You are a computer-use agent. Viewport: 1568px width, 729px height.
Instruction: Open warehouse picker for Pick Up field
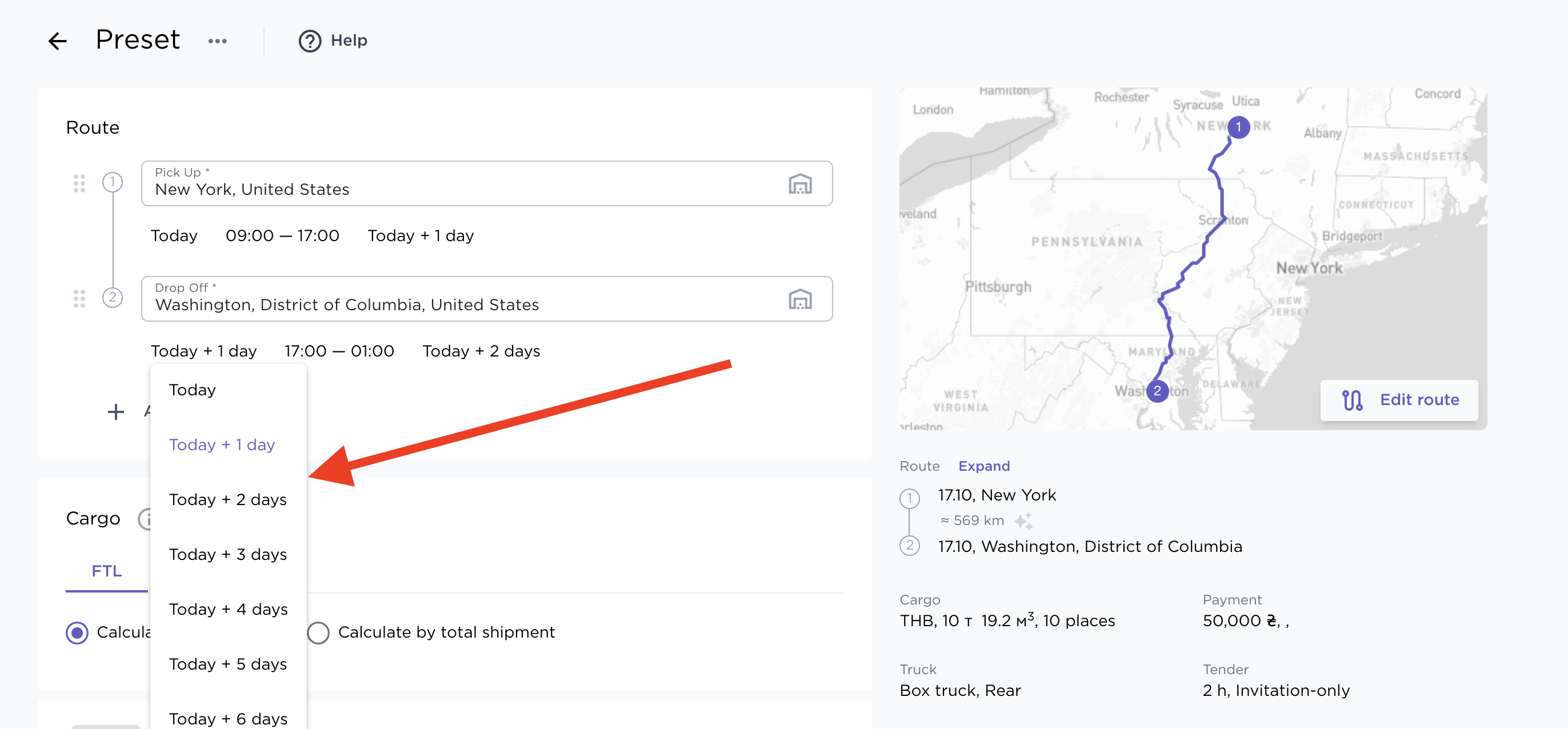tap(800, 184)
